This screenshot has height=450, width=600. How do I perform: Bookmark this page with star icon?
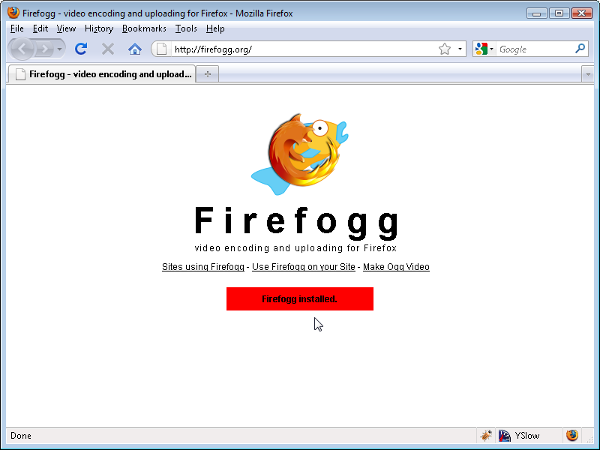[445, 49]
